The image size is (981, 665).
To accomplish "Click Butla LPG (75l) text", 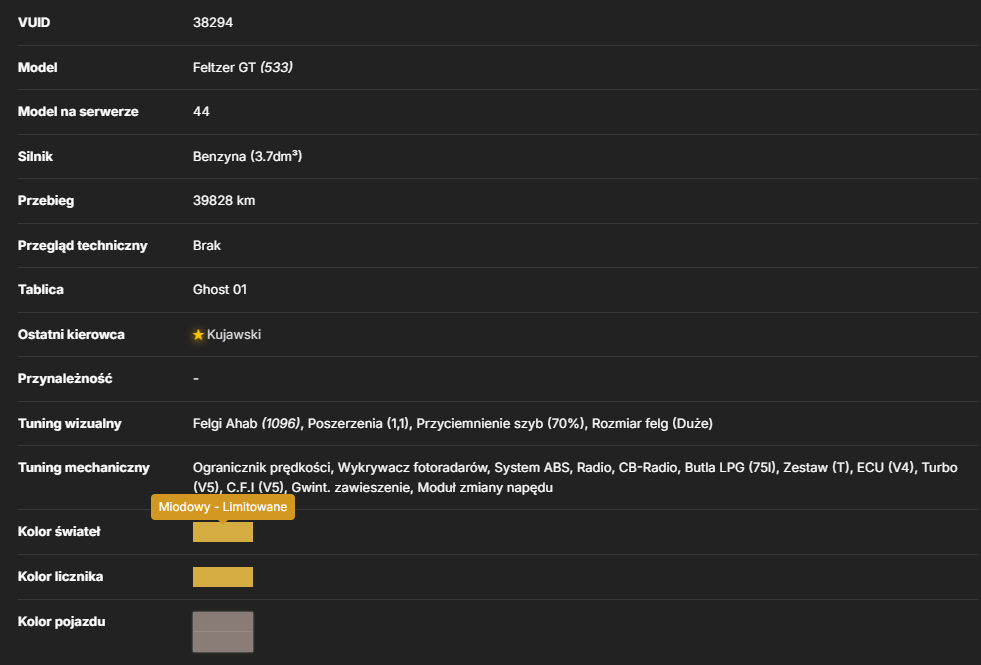I will [x=730, y=468].
